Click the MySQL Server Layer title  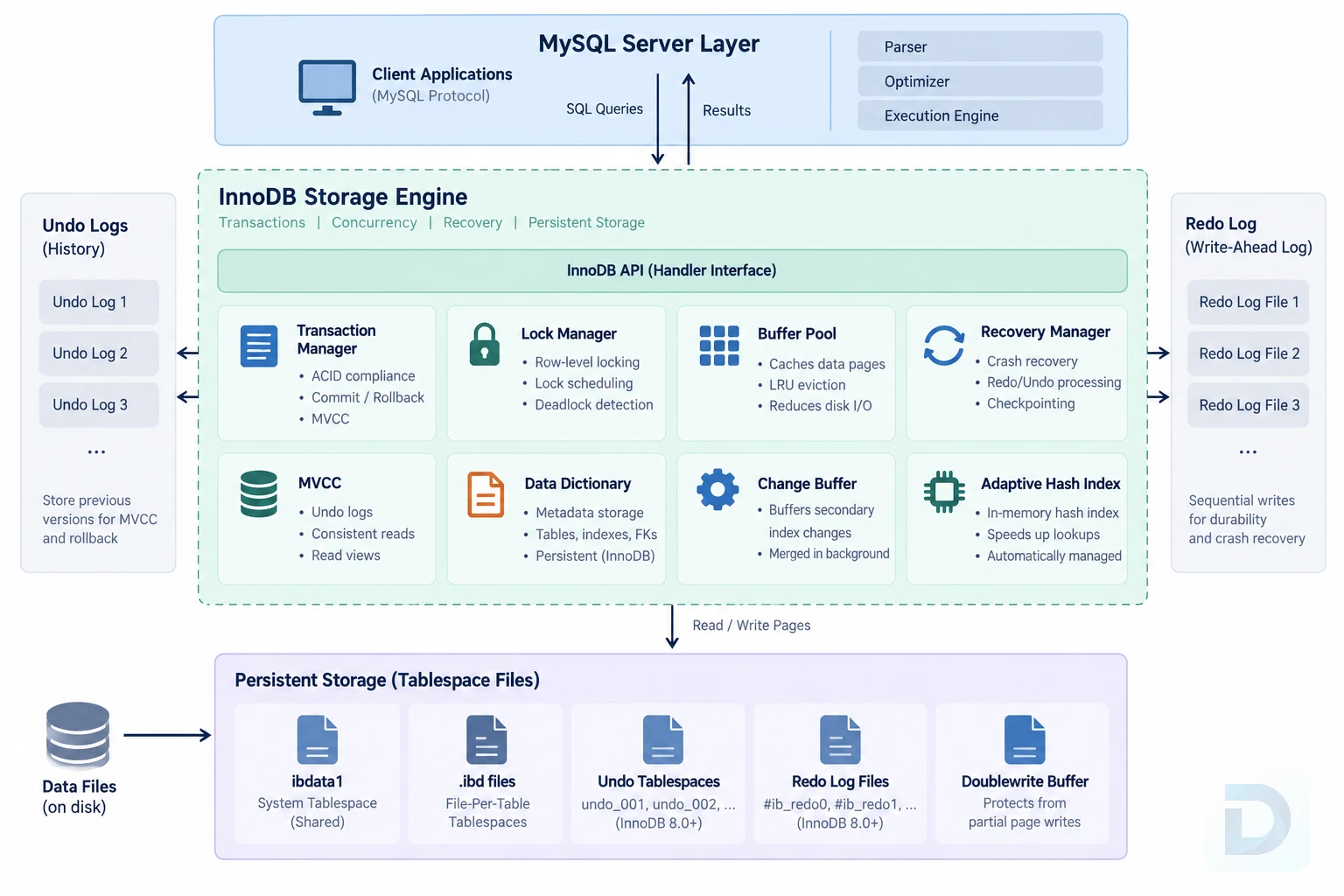point(648,44)
